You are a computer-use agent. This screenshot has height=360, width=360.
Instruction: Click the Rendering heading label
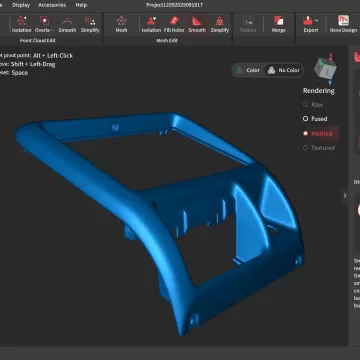click(319, 91)
